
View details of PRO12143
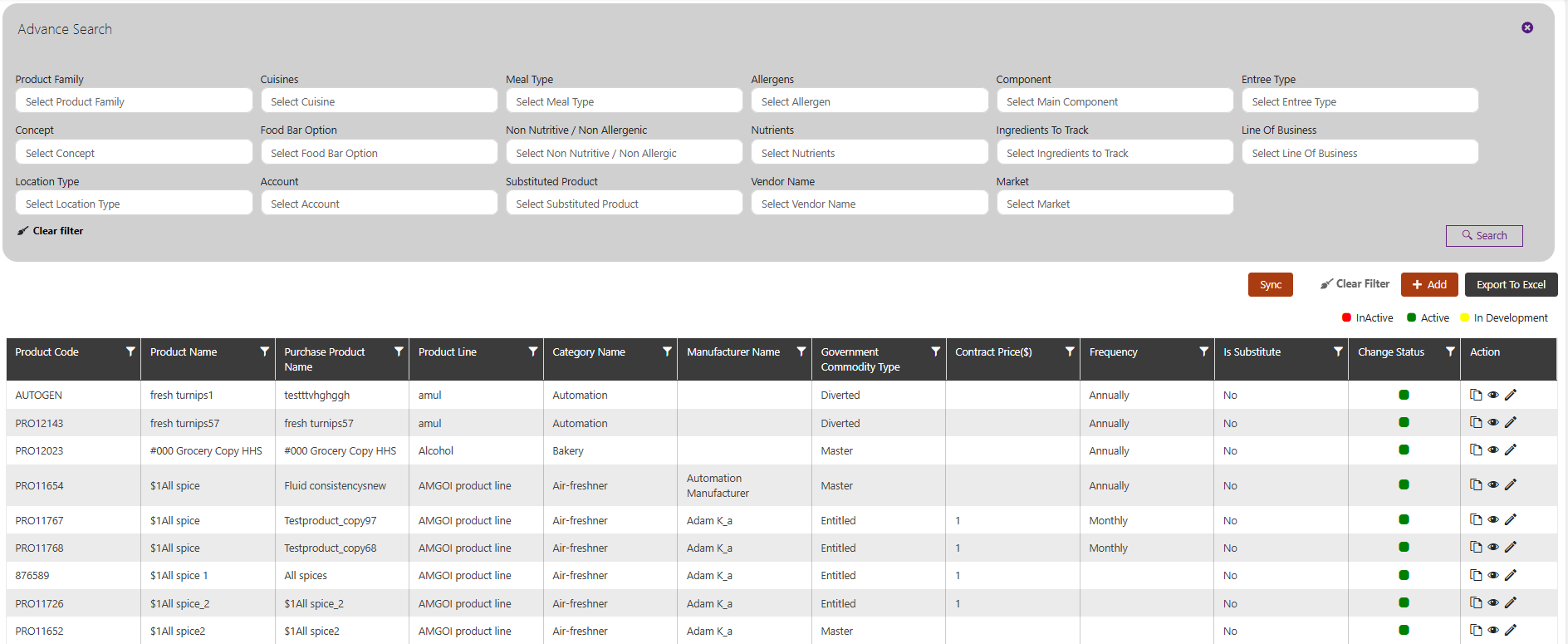[1493, 422]
